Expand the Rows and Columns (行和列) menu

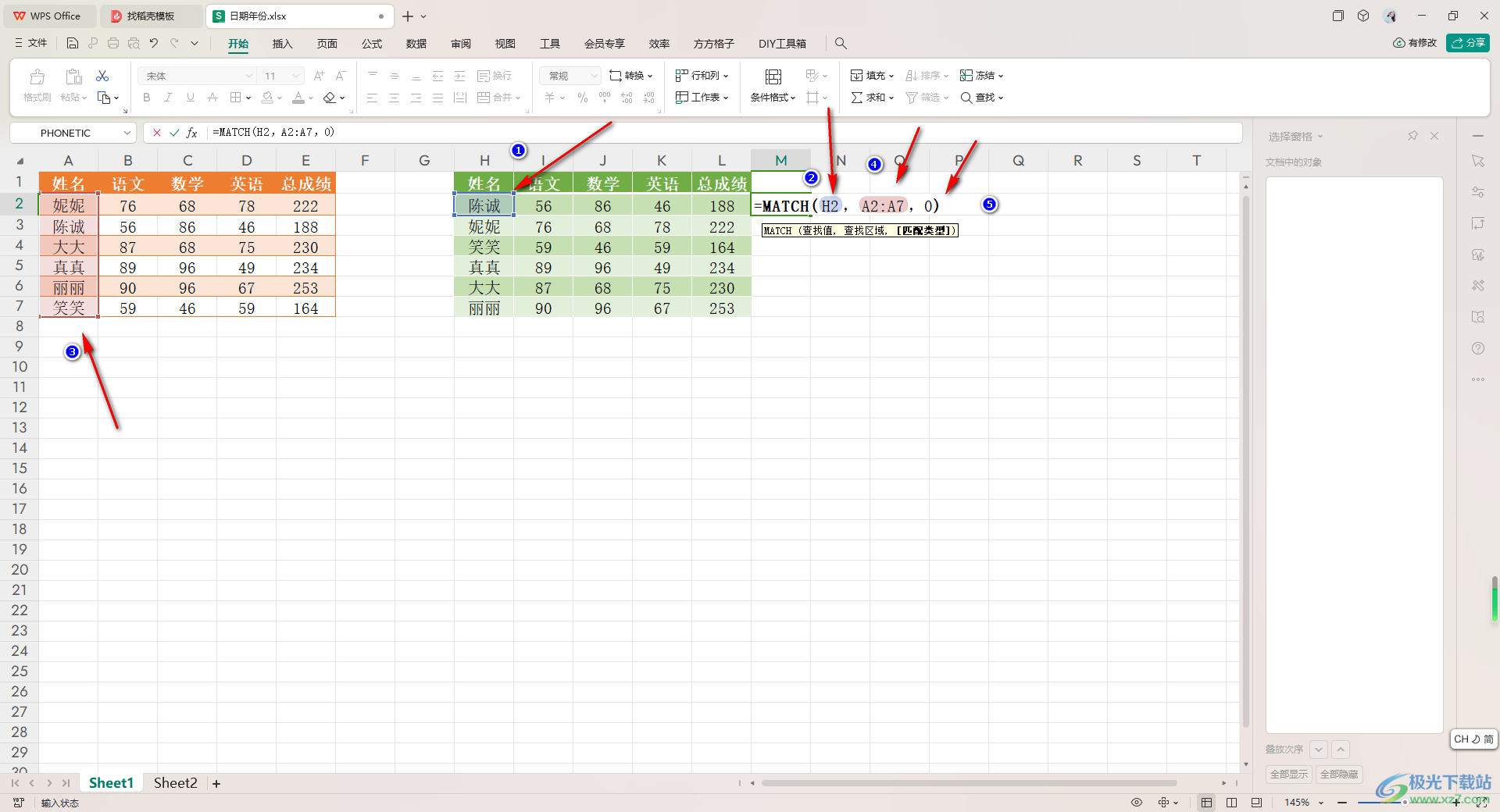click(x=702, y=76)
